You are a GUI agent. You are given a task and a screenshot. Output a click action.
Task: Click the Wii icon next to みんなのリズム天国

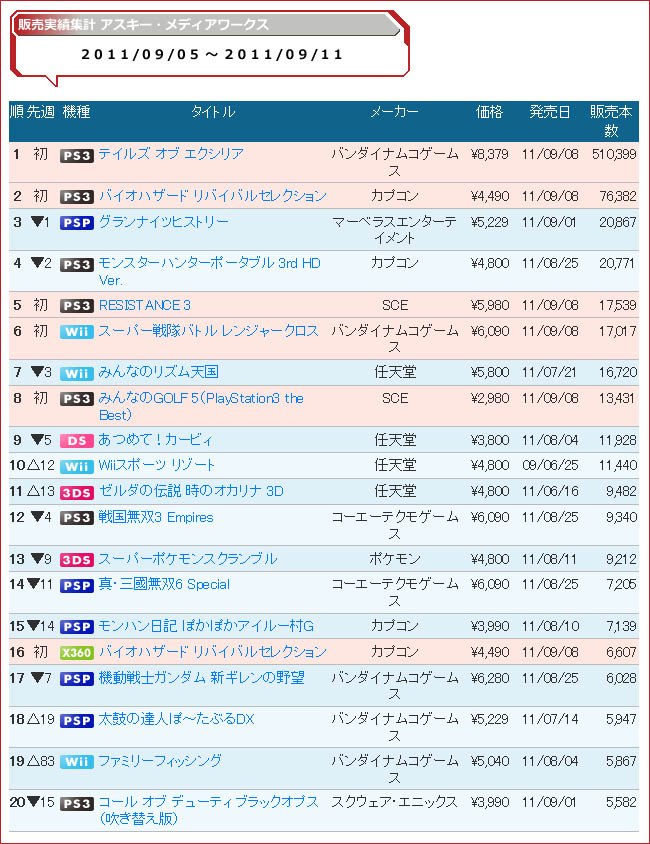(x=76, y=373)
